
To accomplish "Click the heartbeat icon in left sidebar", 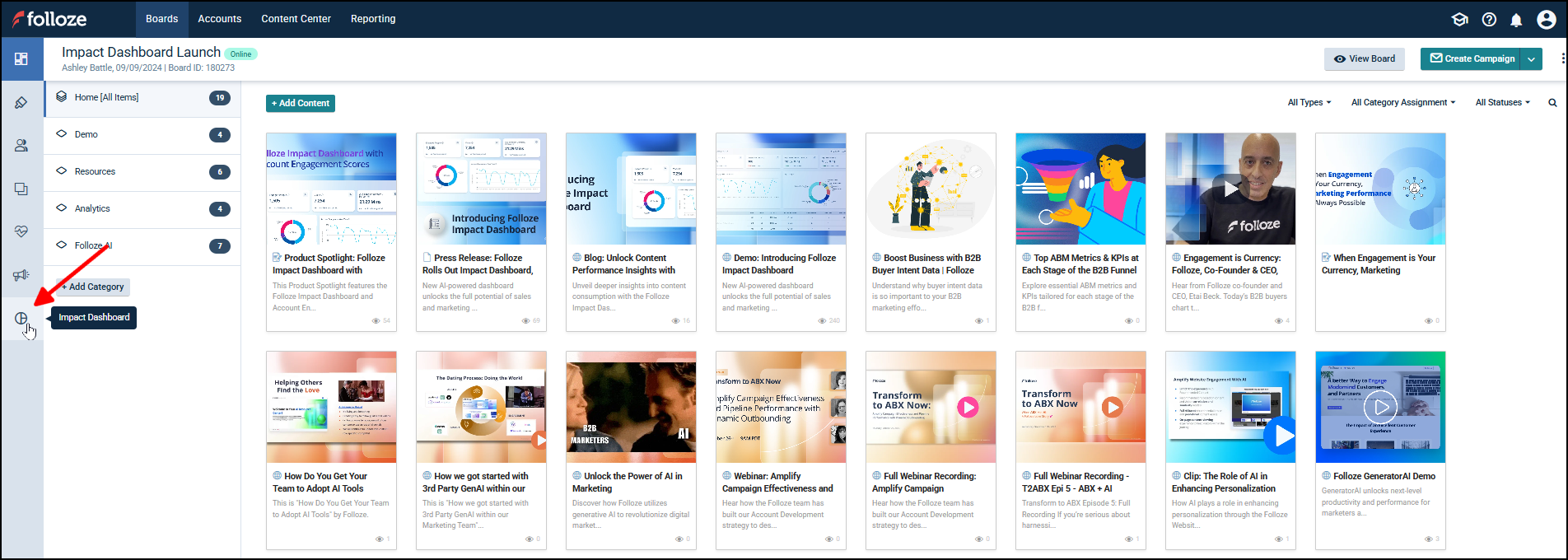I will 21,231.
